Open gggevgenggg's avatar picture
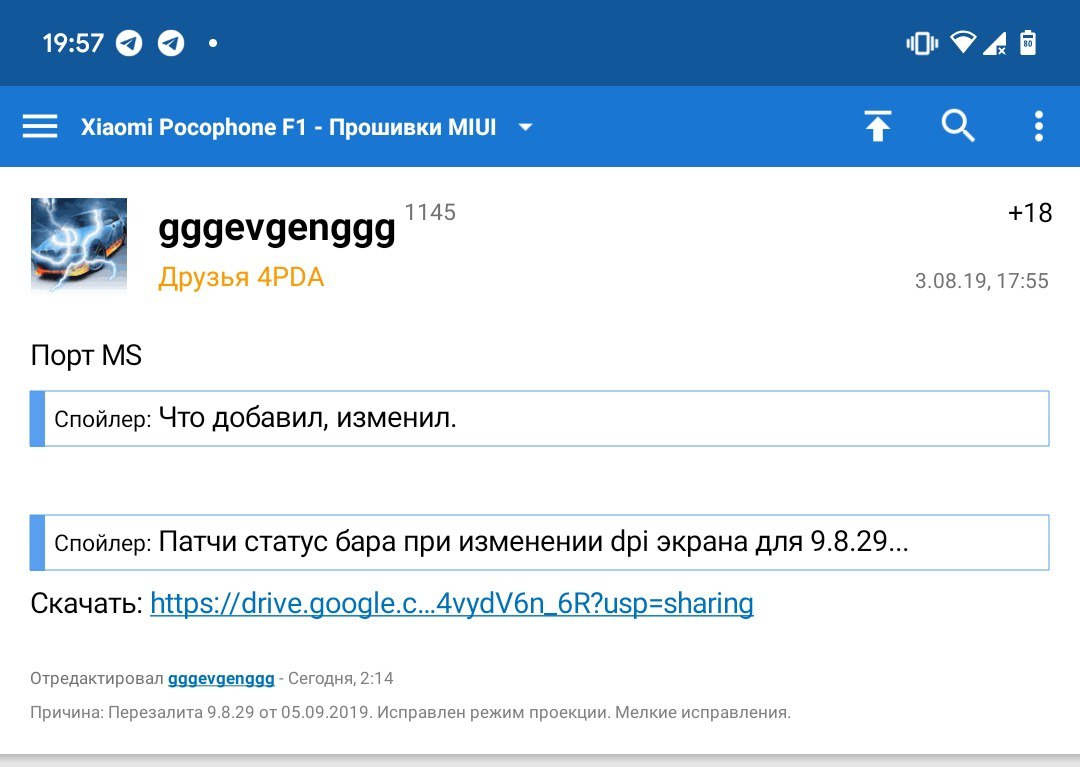Image resolution: width=1080 pixels, height=767 pixels. (x=79, y=246)
